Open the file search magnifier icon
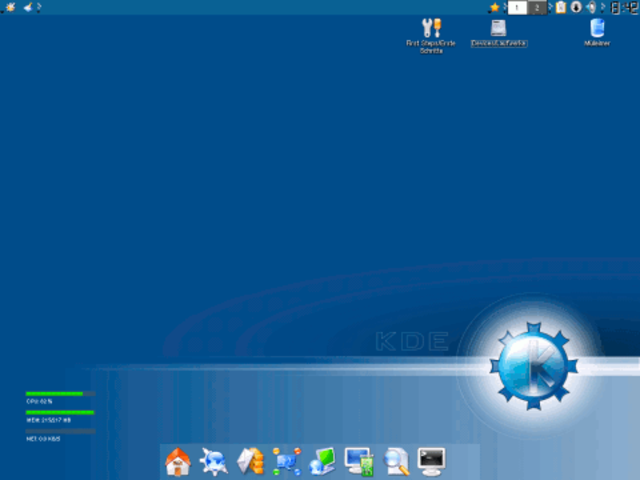 [x=396, y=462]
